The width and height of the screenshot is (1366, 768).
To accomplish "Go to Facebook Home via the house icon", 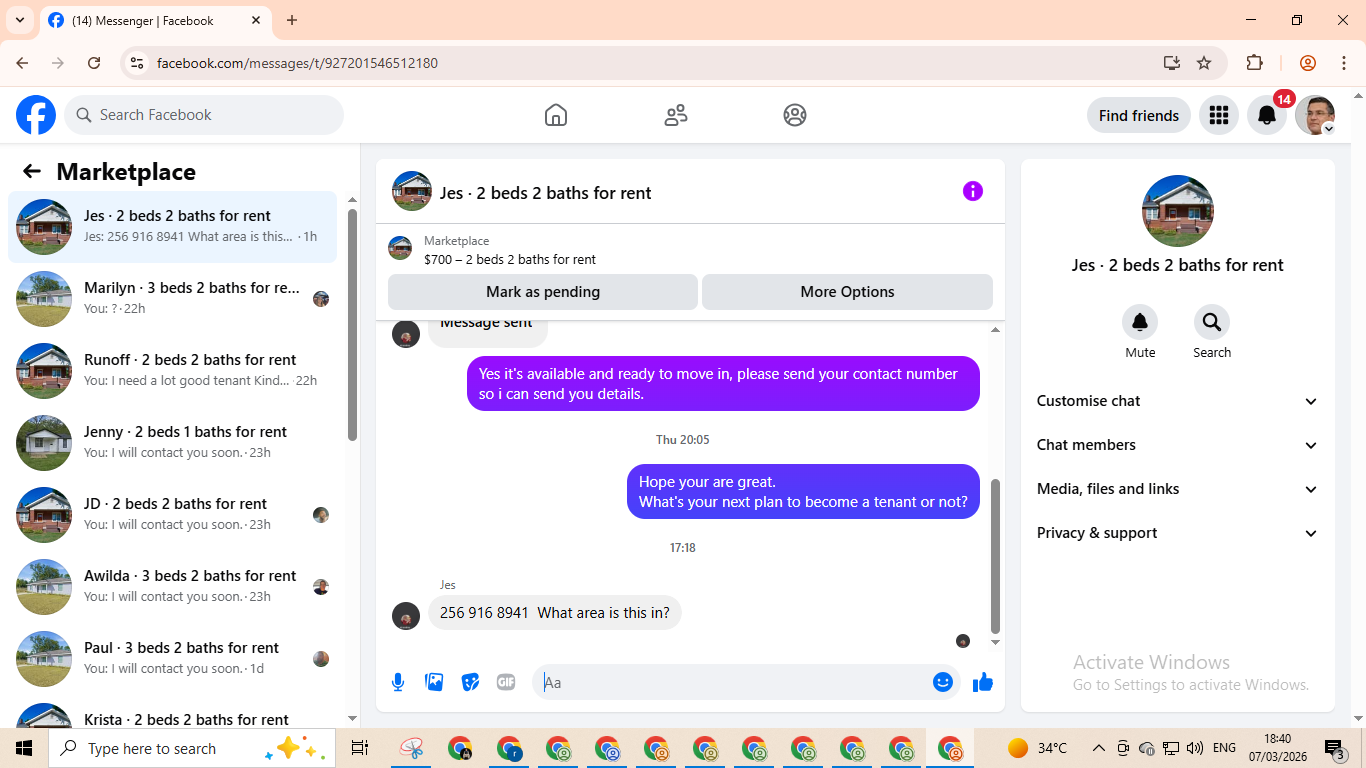I will click(x=556, y=115).
